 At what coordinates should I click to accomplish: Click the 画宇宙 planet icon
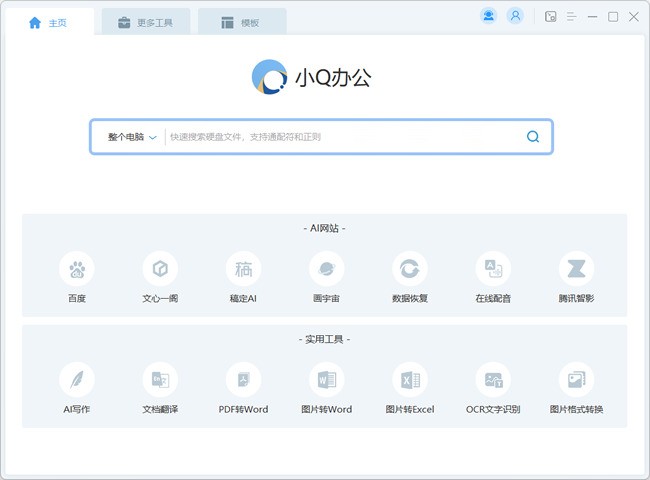(x=327, y=269)
